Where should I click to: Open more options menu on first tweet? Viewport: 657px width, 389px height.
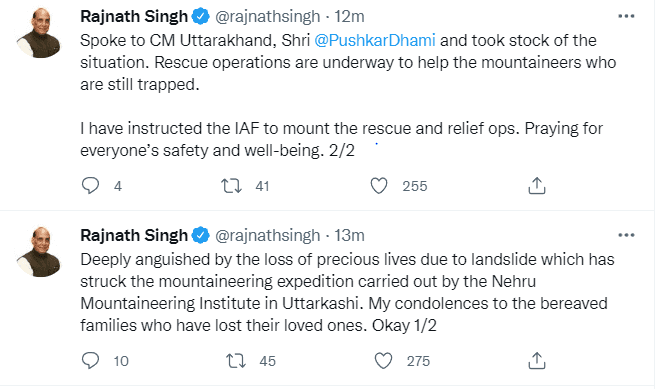626,16
